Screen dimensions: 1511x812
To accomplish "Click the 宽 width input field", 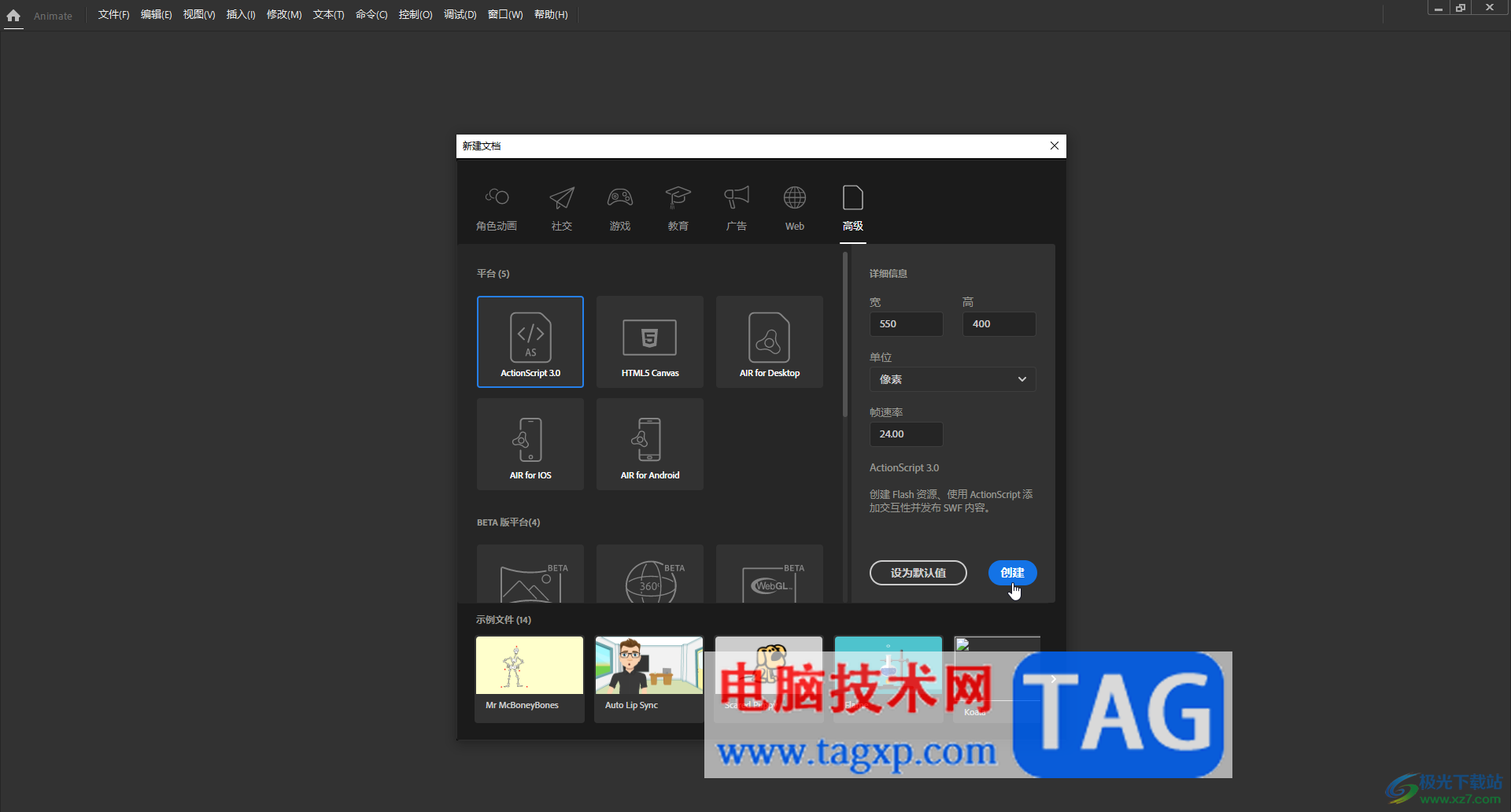I will (906, 324).
